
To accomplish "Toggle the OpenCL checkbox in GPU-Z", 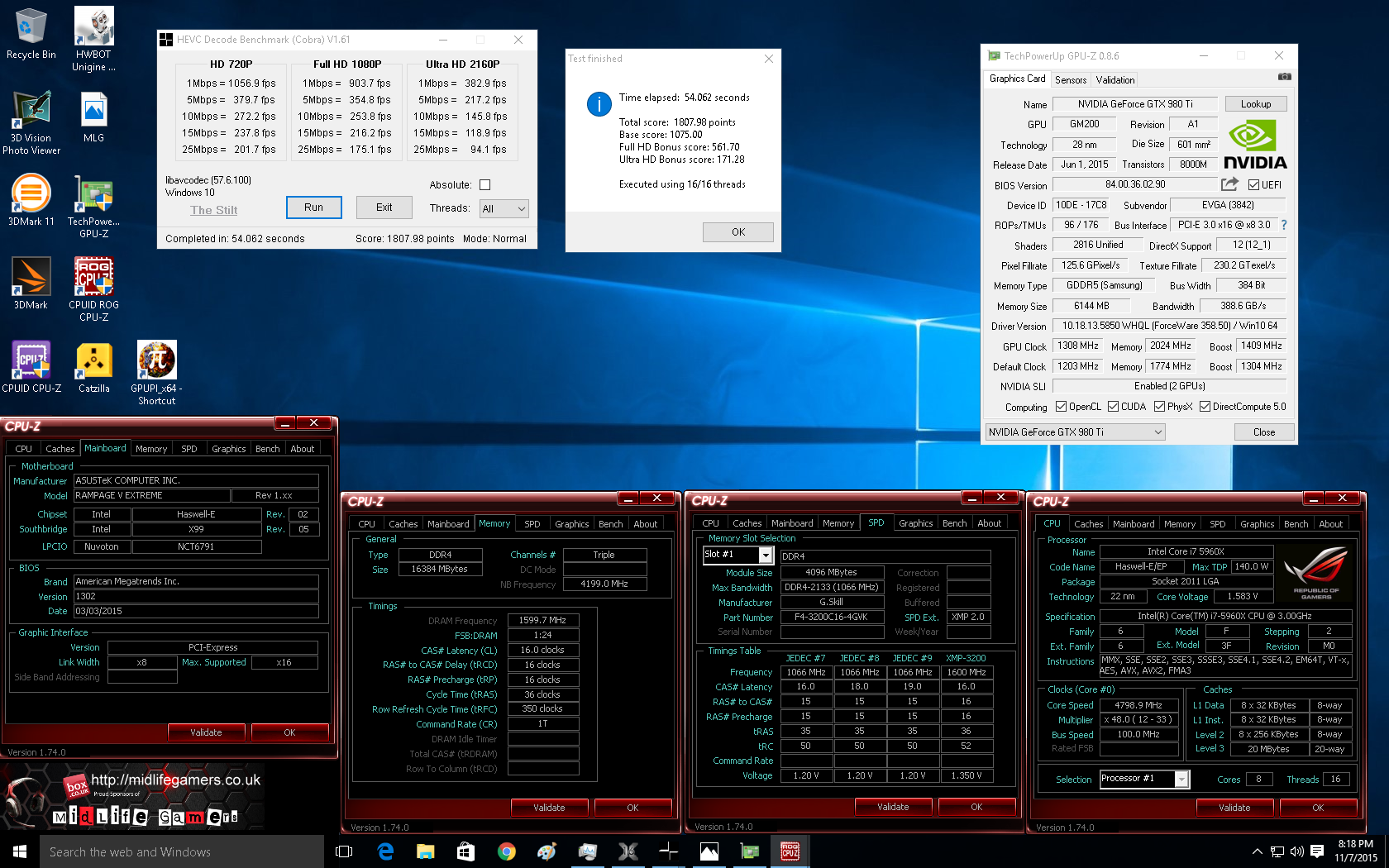I will click(x=1061, y=407).
